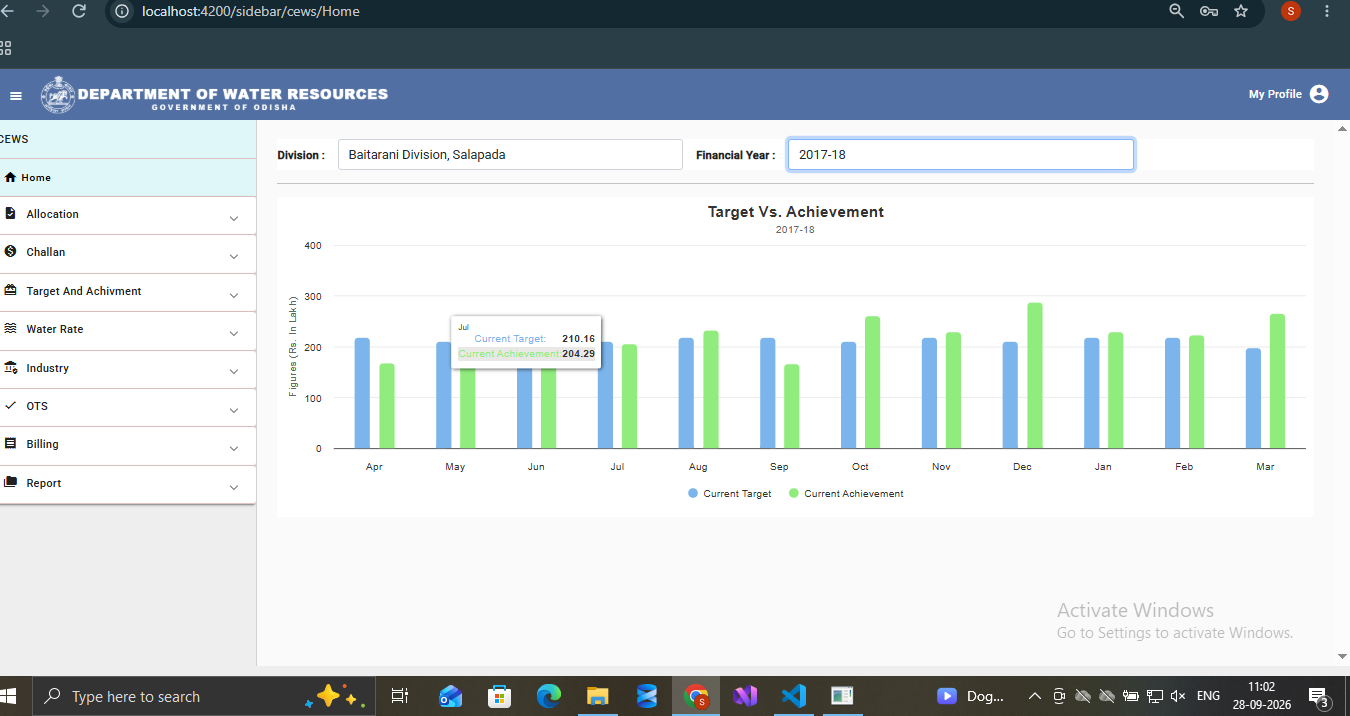Viewport: 1350px width, 716px height.
Task: Open Microsoft Store from the taskbar
Action: 500,696
